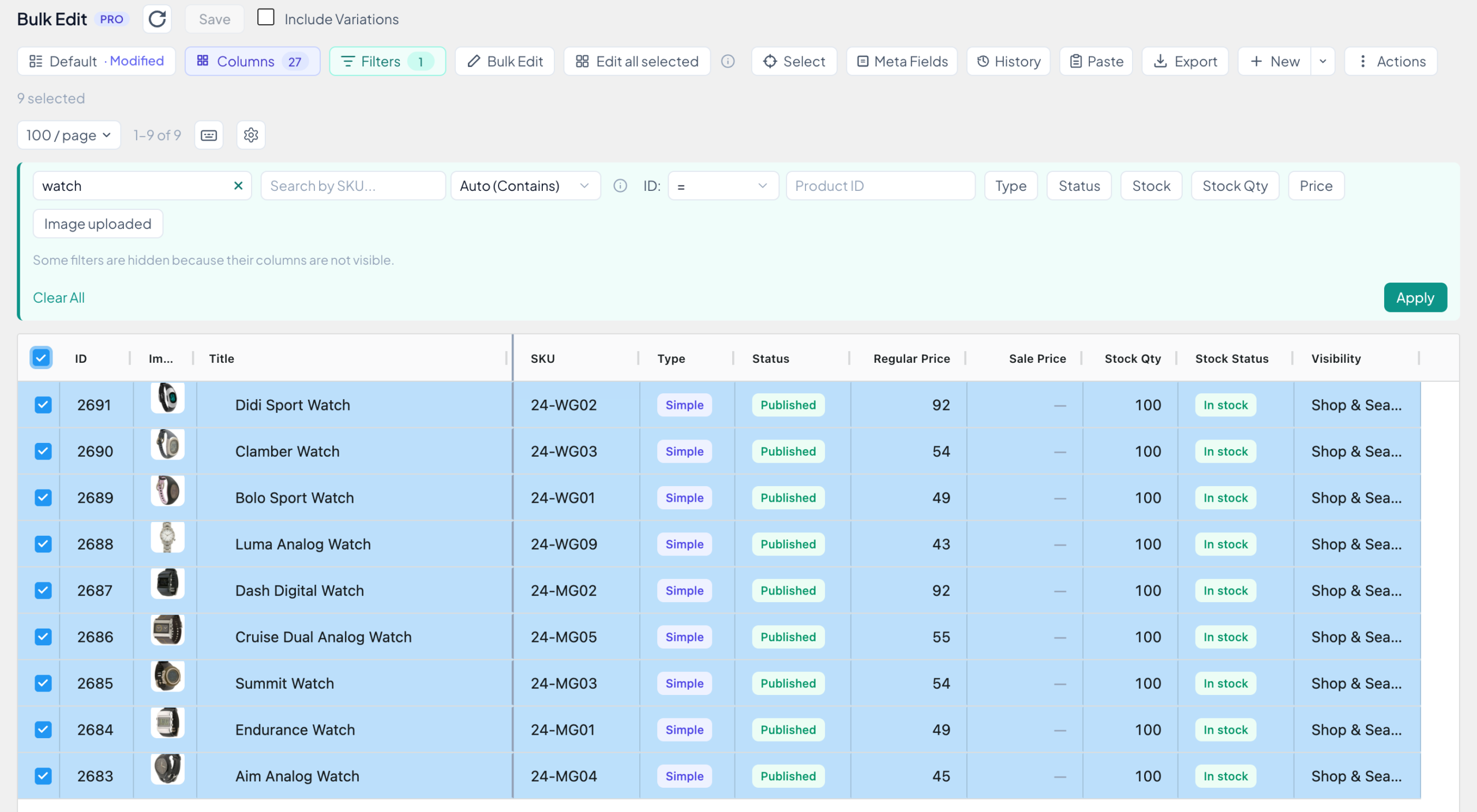Uncheck the select-all header checkbox
Image resolution: width=1477 pixels, height=812 pixels.
[41, 358]
